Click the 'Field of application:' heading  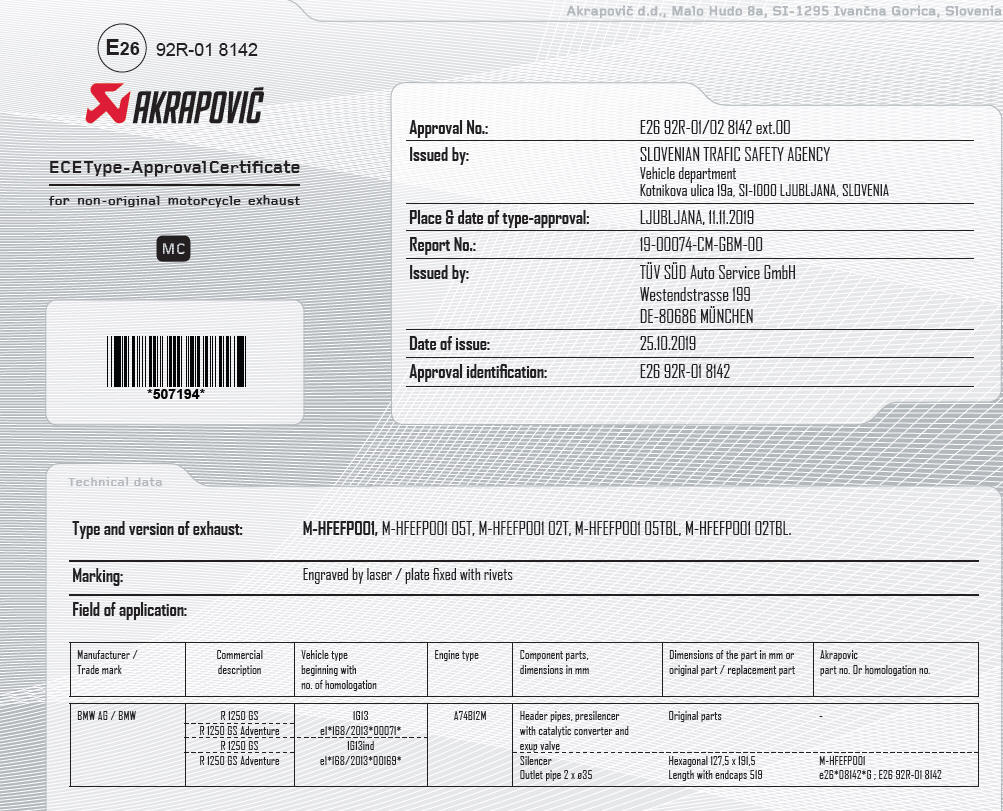pos(129,610)
